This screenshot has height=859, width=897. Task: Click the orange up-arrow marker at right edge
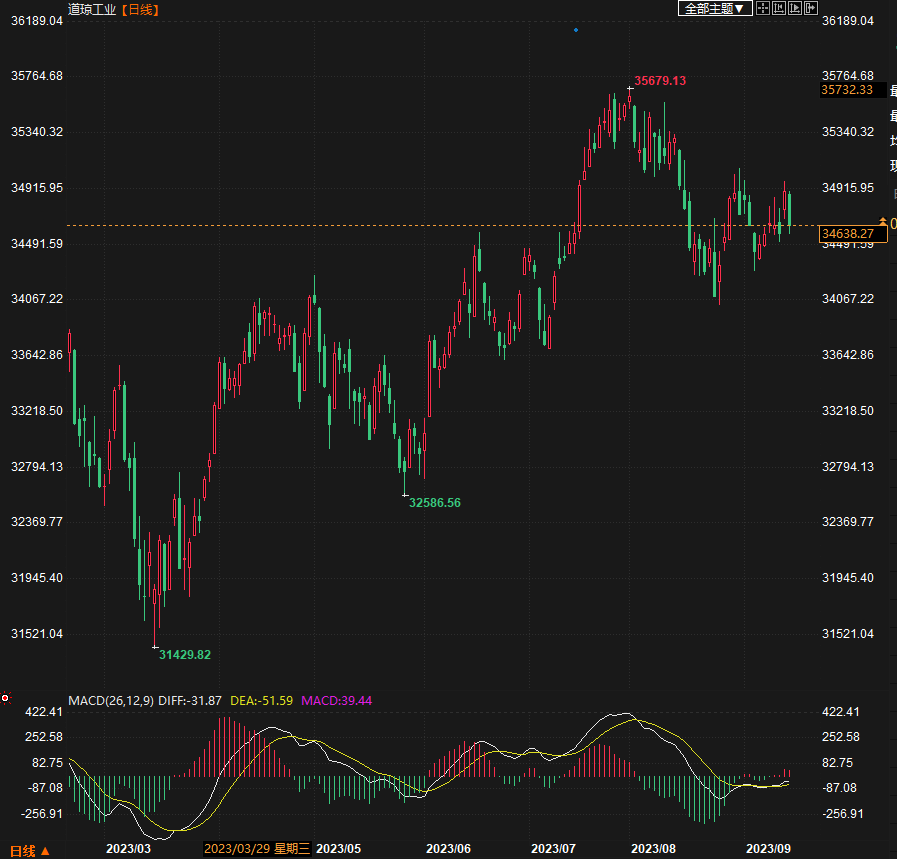(x=882, y=221)
